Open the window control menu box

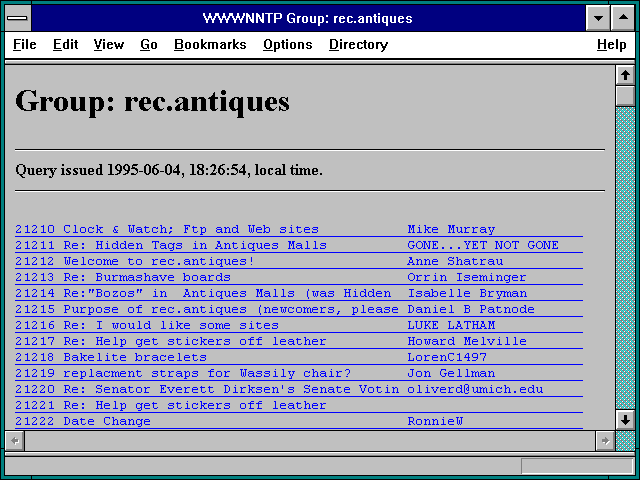coord(18,18)
